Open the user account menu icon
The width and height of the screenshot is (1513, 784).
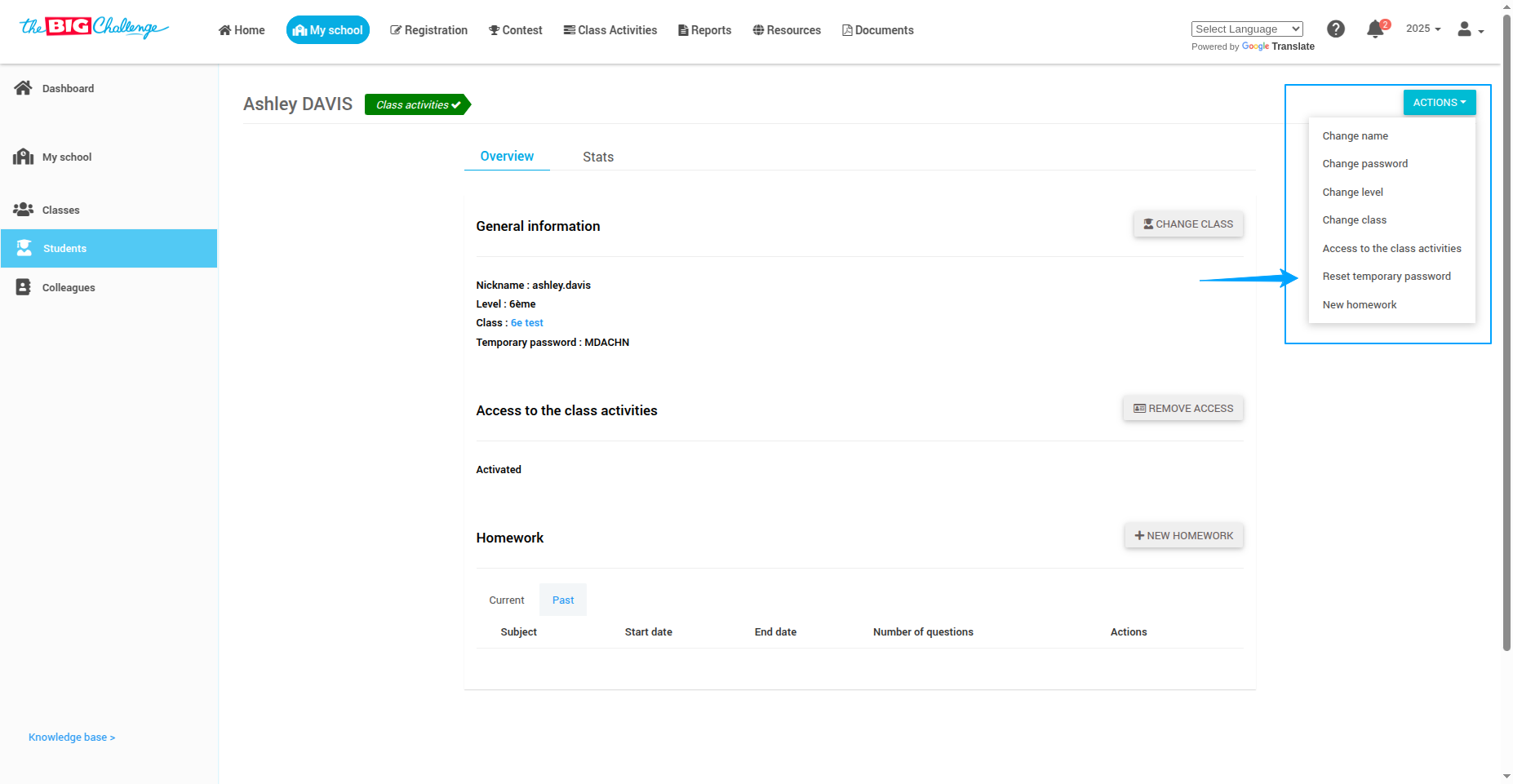[x=1471, y=29]
